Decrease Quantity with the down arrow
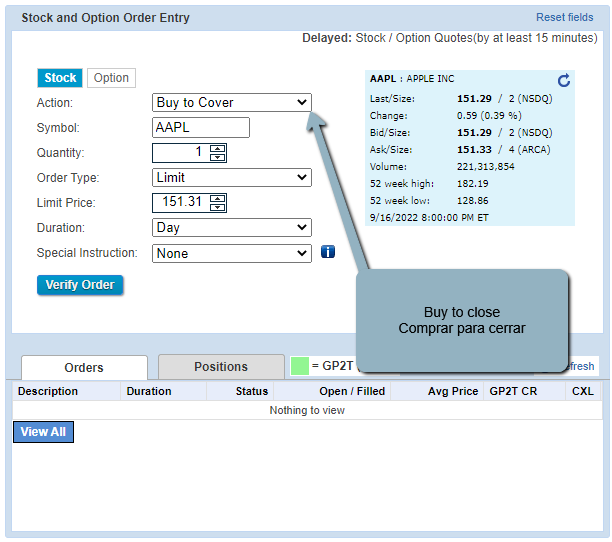Viewport: 612px width, 542px height. pos(218,157)
